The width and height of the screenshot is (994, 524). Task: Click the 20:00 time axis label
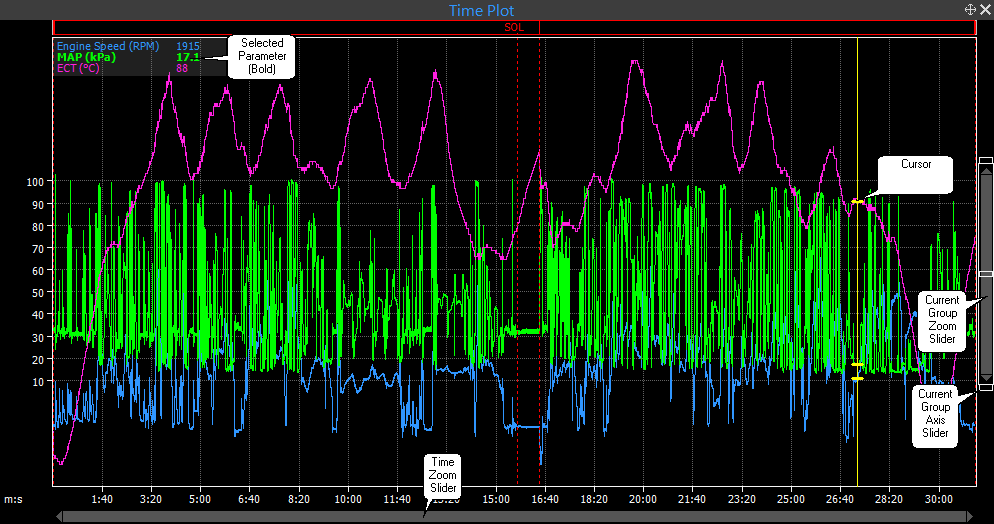[x=643, y=499]
